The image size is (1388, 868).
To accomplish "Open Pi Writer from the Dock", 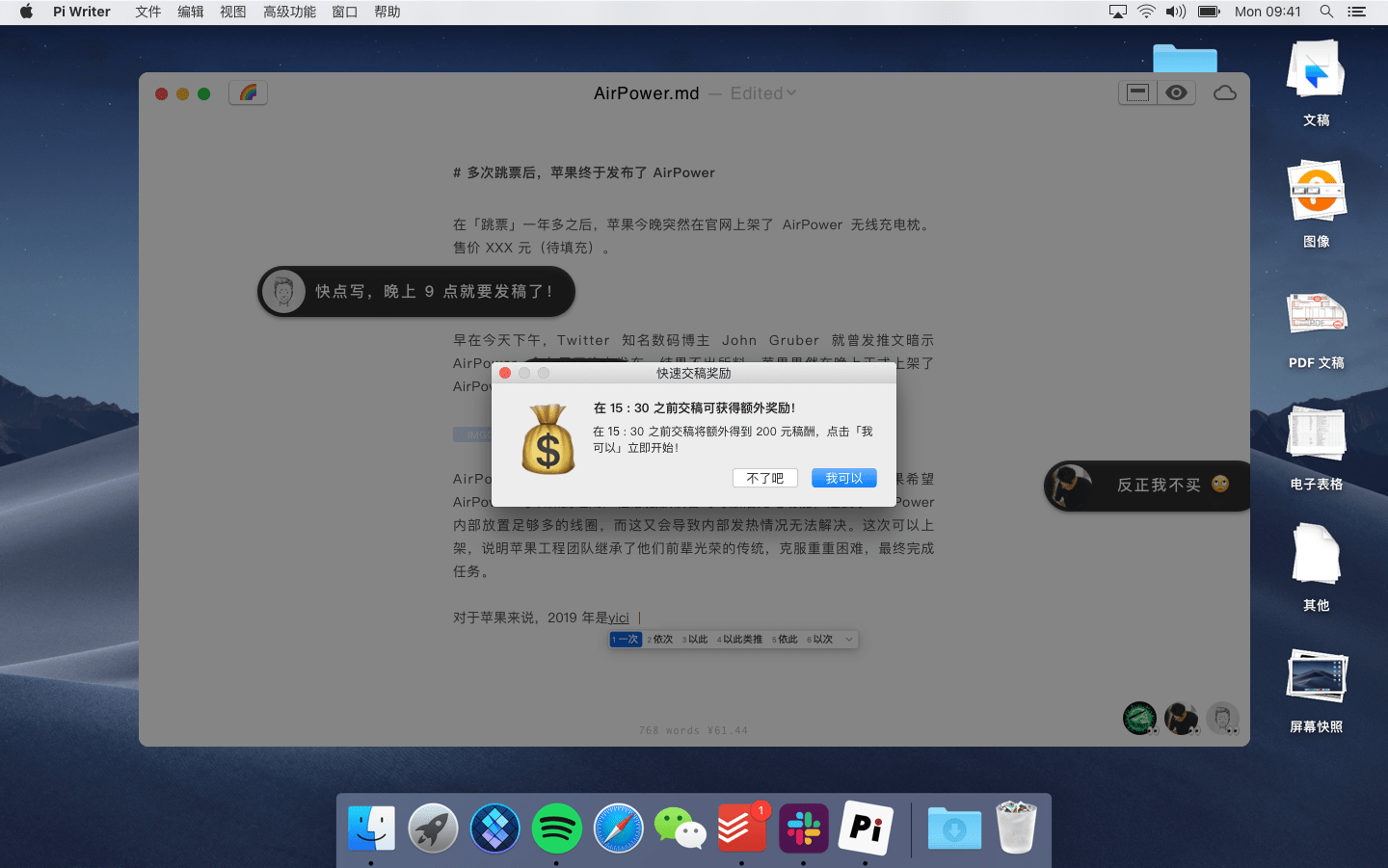I will click(x=865, y=828).
